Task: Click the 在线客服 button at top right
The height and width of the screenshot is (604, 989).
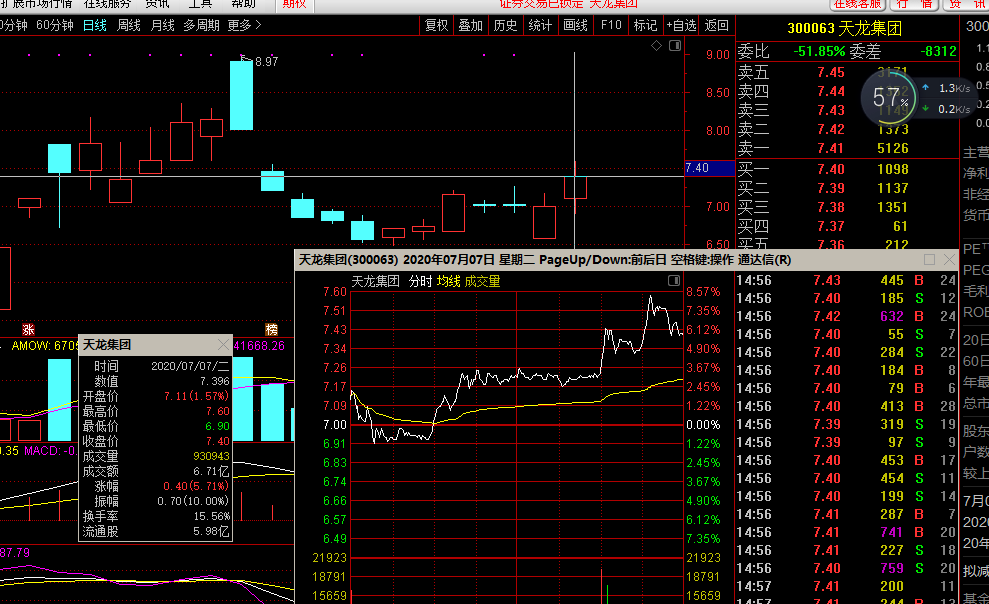Action: [x=857, y=4]
